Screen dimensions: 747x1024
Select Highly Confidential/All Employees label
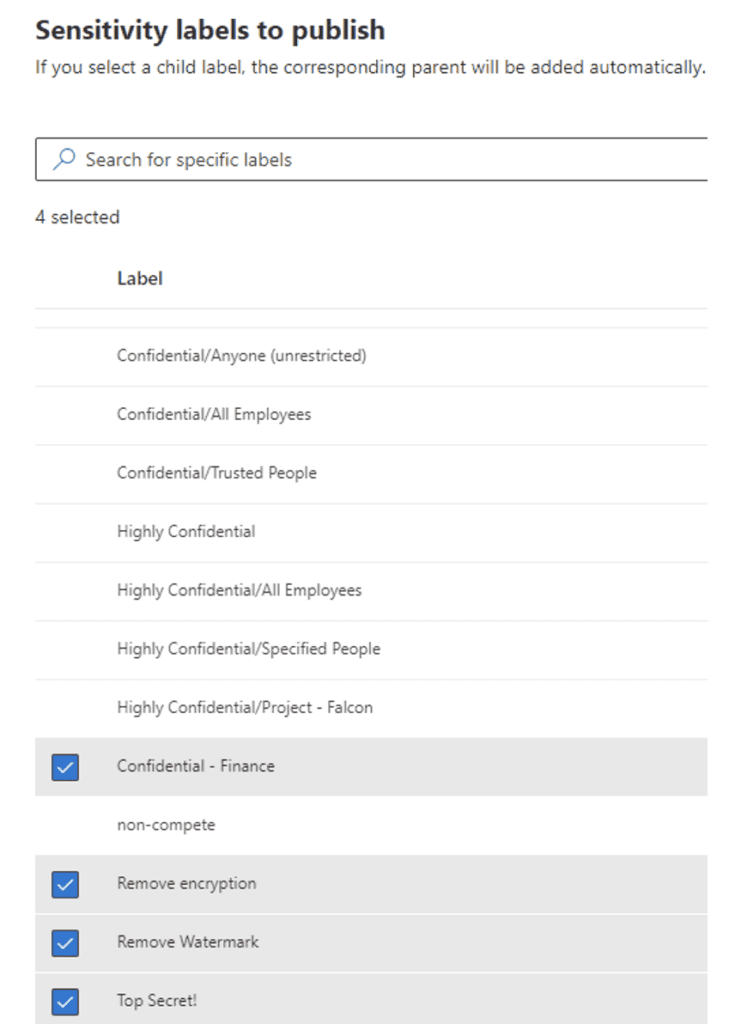(371, 591)
